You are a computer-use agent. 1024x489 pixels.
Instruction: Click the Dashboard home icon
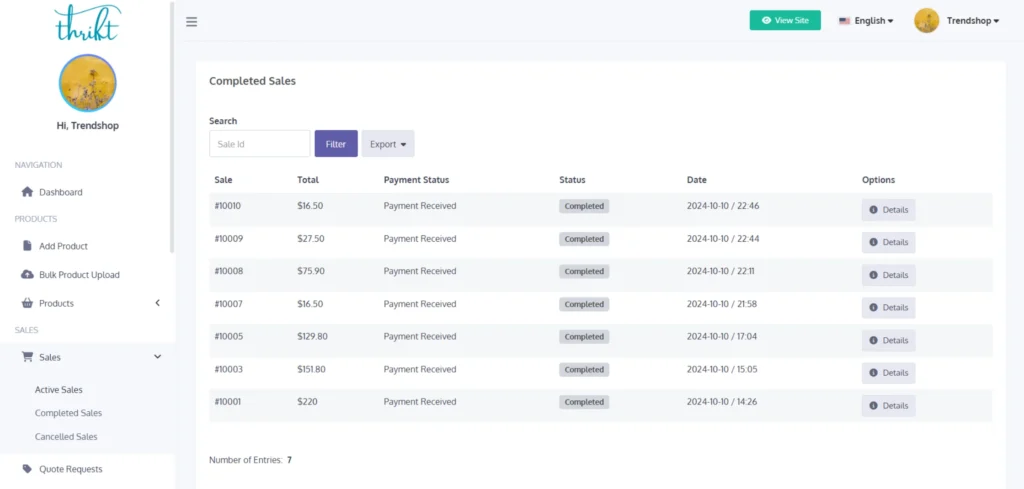27,192
